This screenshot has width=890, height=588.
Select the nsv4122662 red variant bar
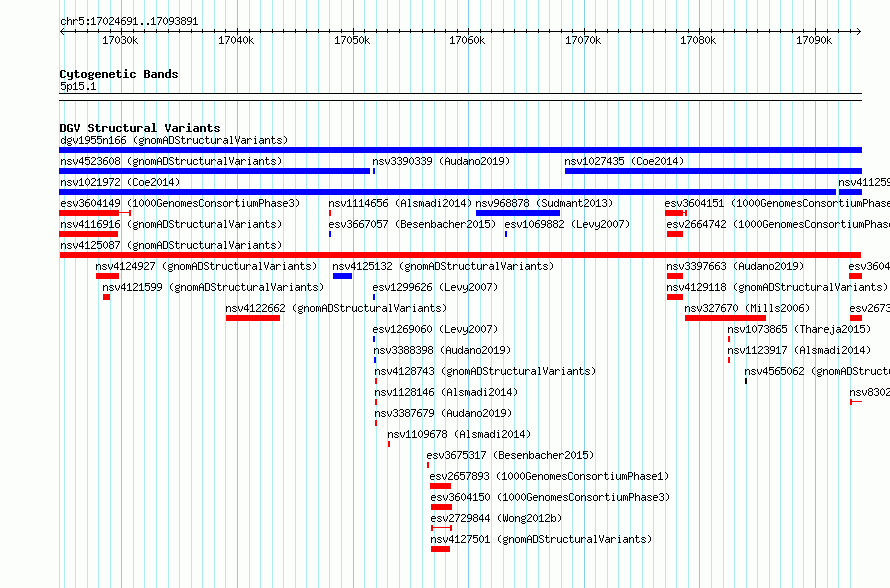[253, 318]
